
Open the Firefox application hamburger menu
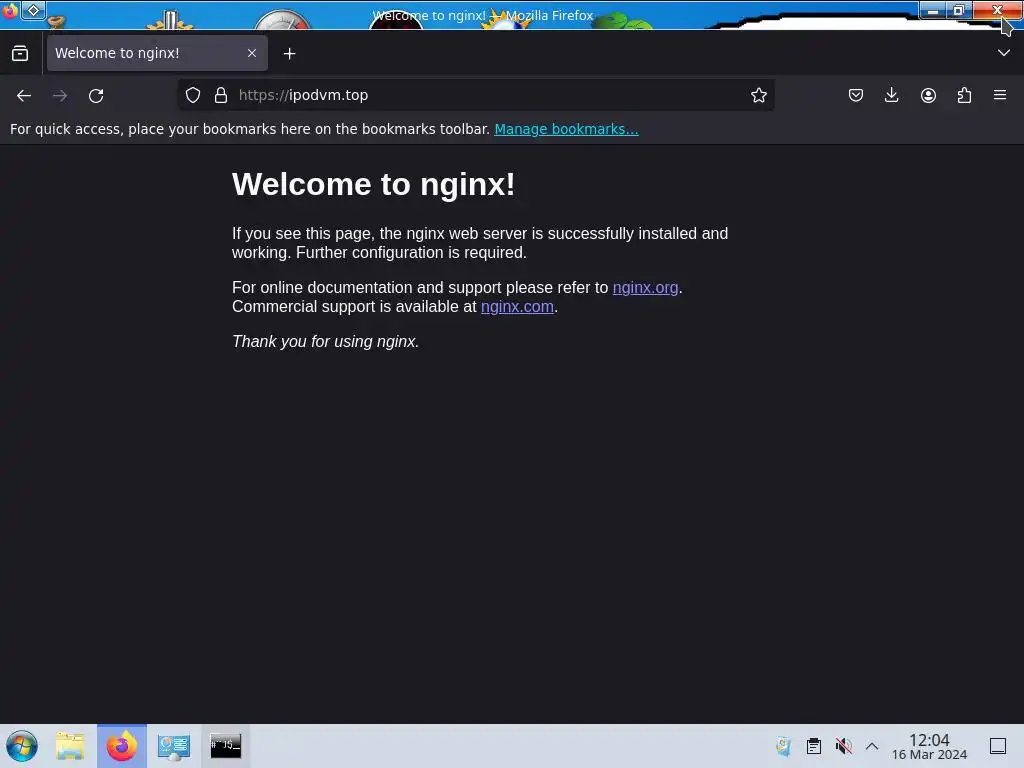point(1000,95)
